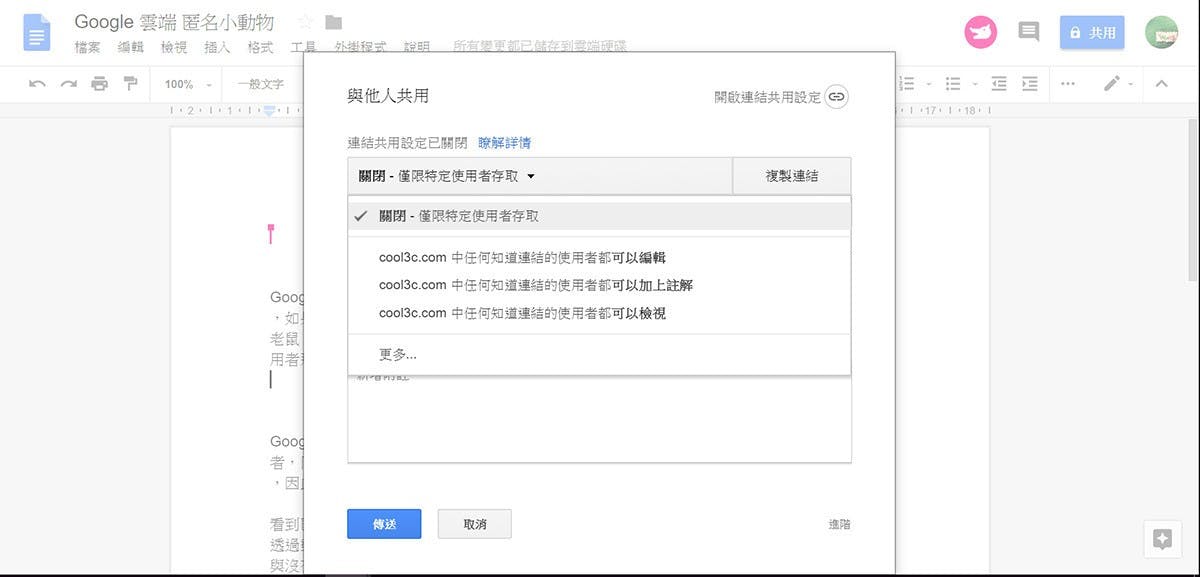Choose cool3c.com 可以檢視 link option

point(599,313)
